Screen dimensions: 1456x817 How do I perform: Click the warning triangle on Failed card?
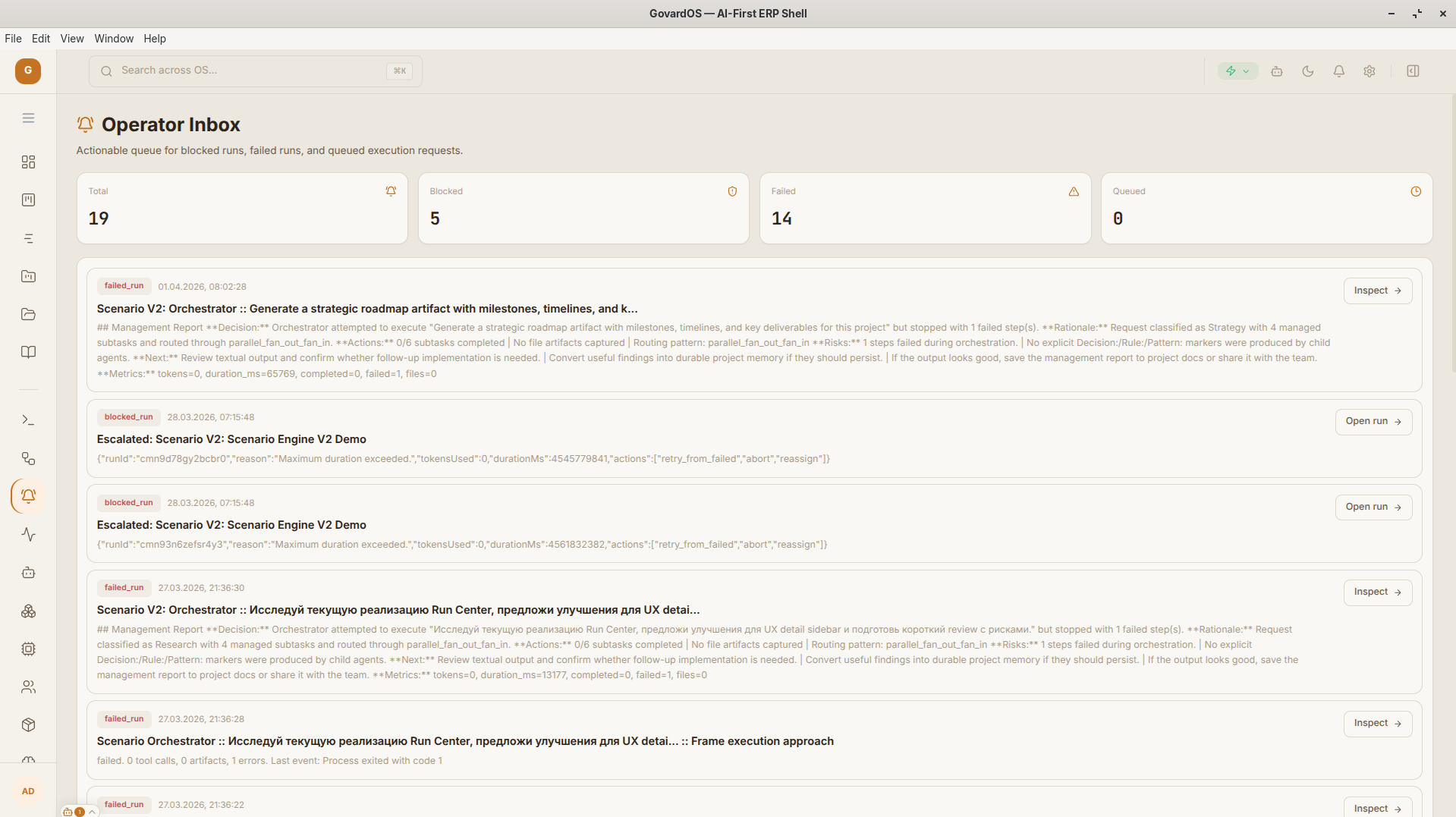click(x=1074, y=192)
